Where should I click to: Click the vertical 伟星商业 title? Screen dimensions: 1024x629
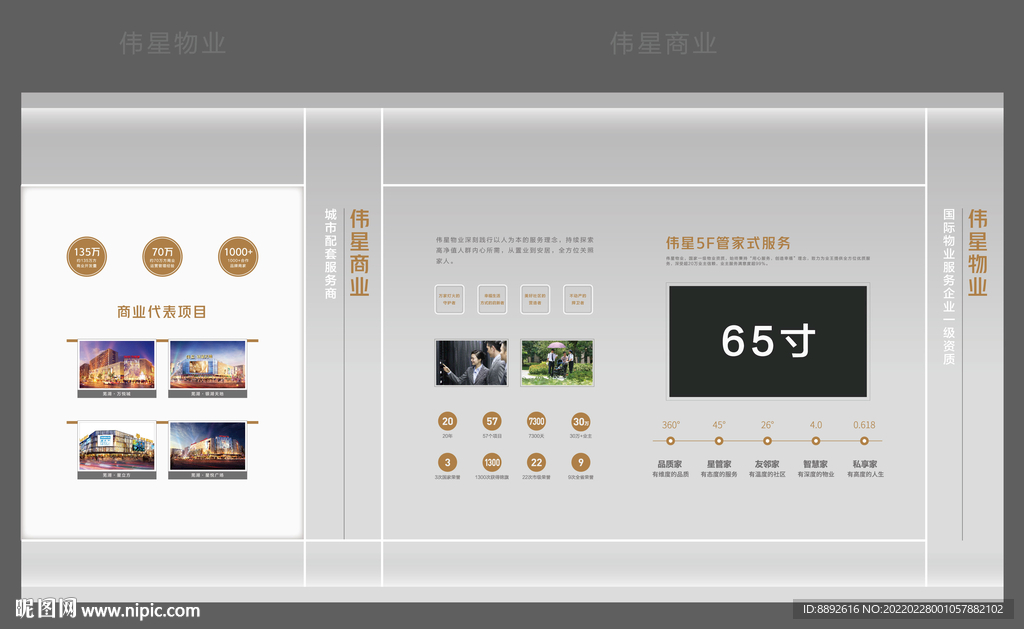tap(359, 252)
